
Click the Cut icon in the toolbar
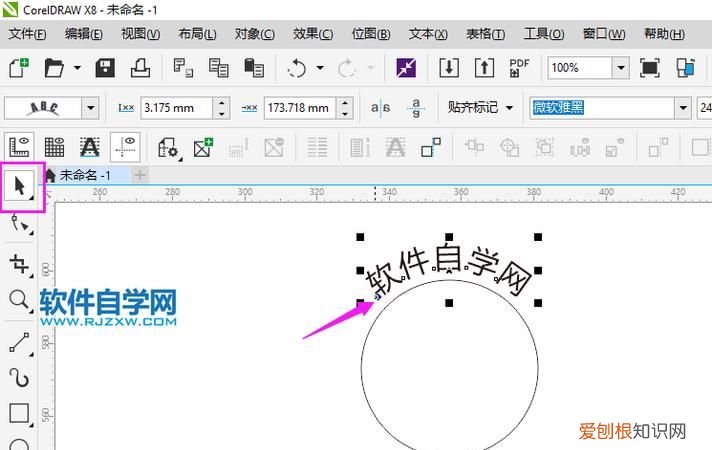coord(183,68)
